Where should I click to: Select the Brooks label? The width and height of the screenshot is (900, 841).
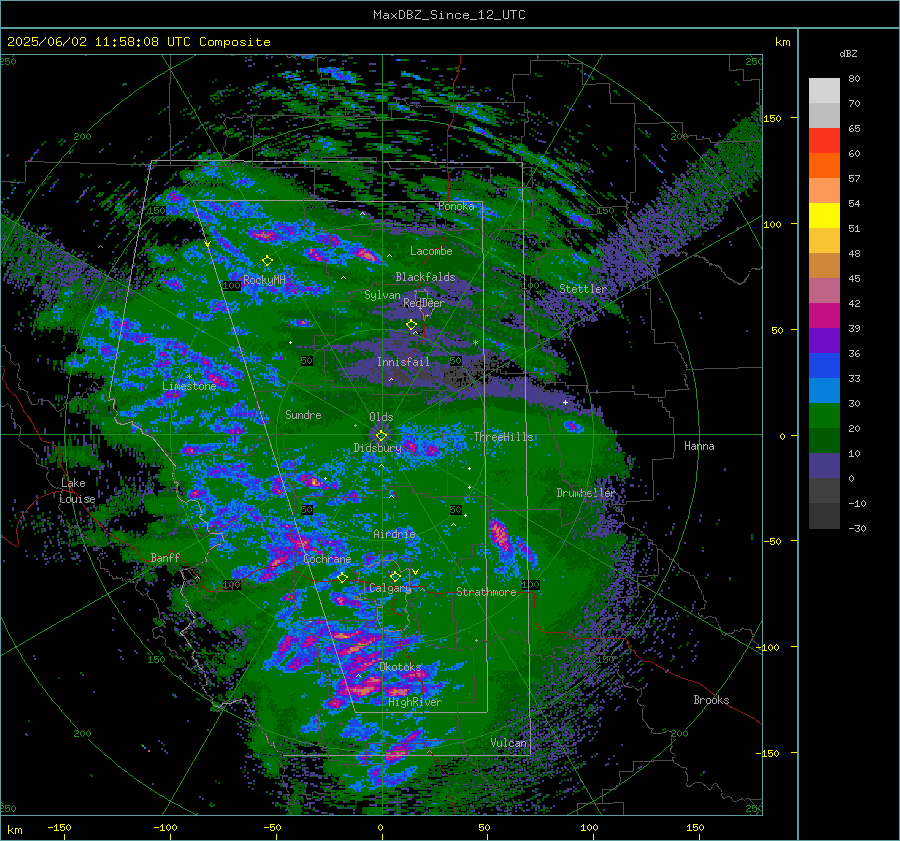pyautogui.click(x=711, y=700)
